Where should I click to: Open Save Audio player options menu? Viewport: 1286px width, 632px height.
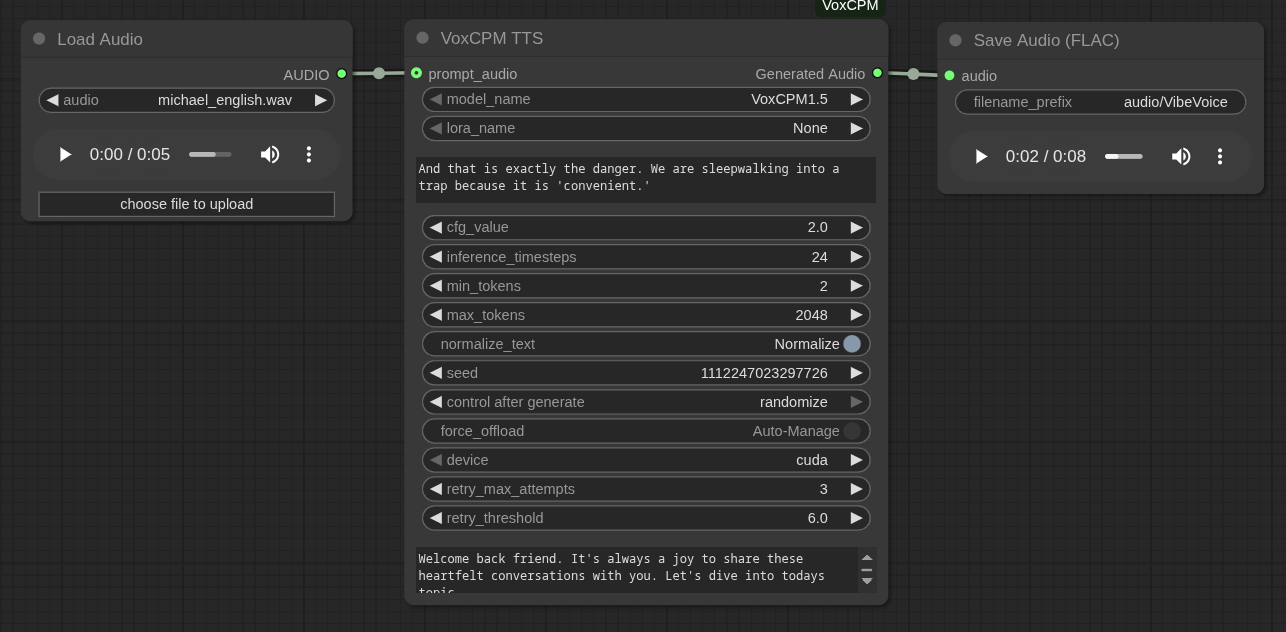1220,156
